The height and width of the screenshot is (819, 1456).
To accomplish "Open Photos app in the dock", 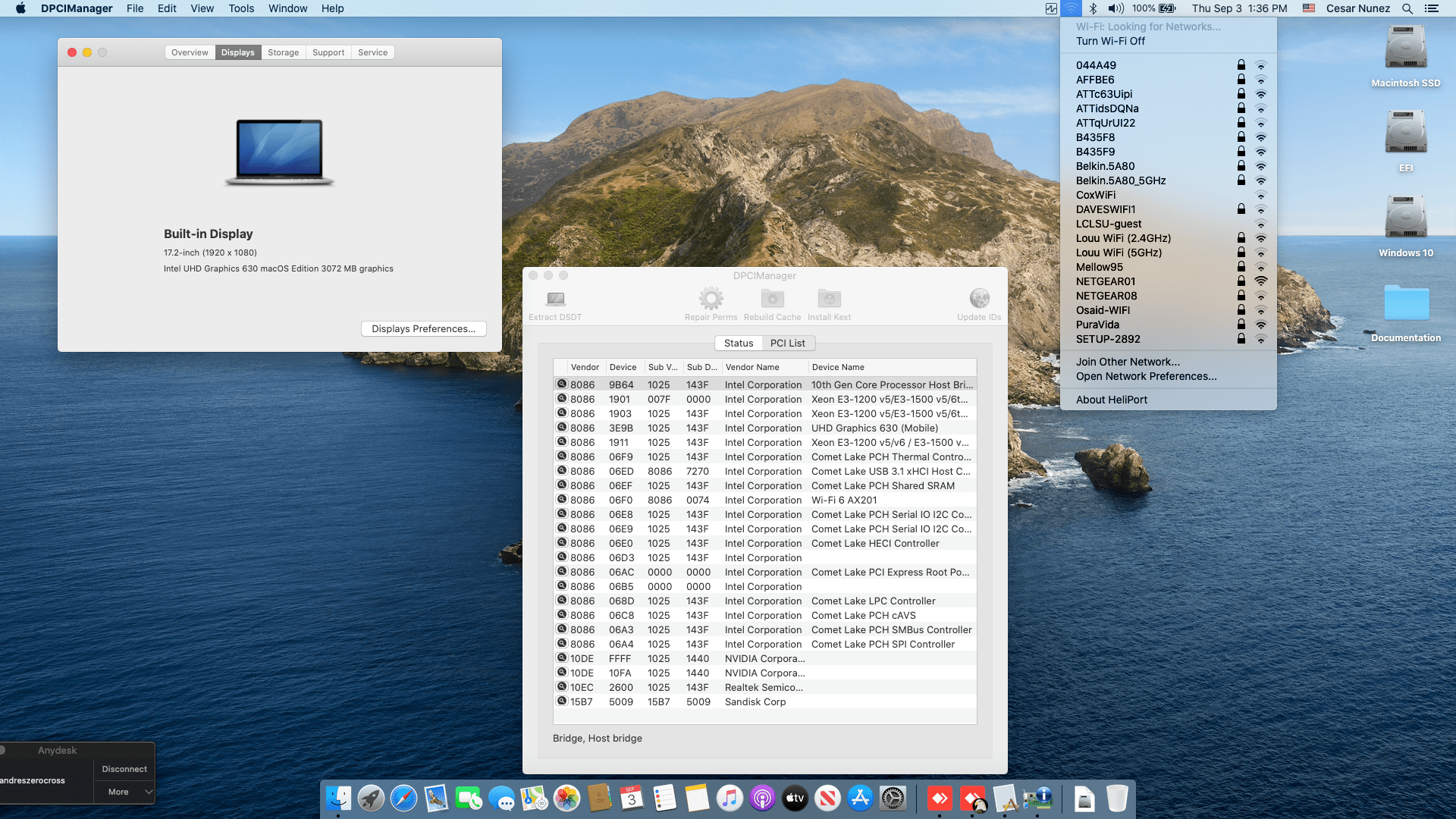I will pos(566,798).
